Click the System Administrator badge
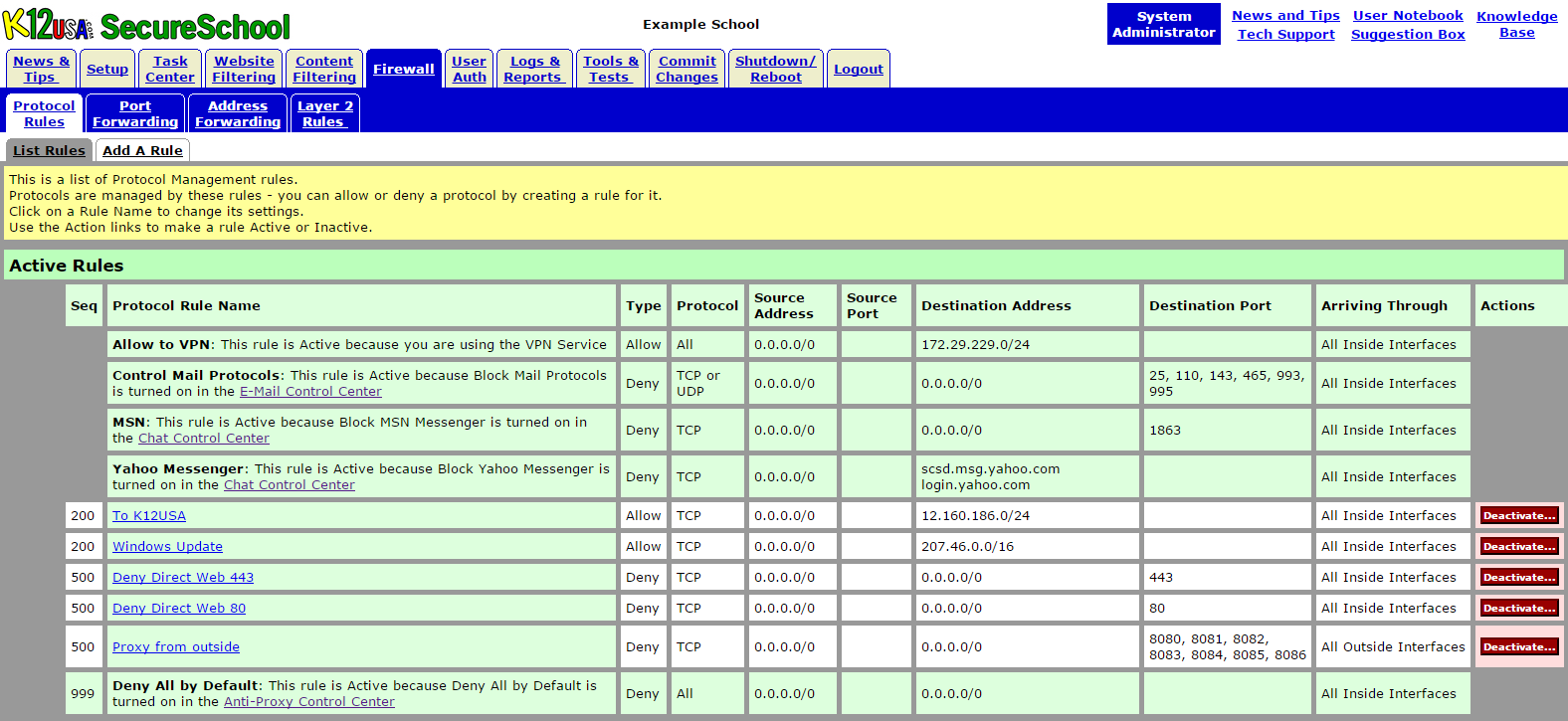The image size is (1568, 721). tap(1164, 24)
